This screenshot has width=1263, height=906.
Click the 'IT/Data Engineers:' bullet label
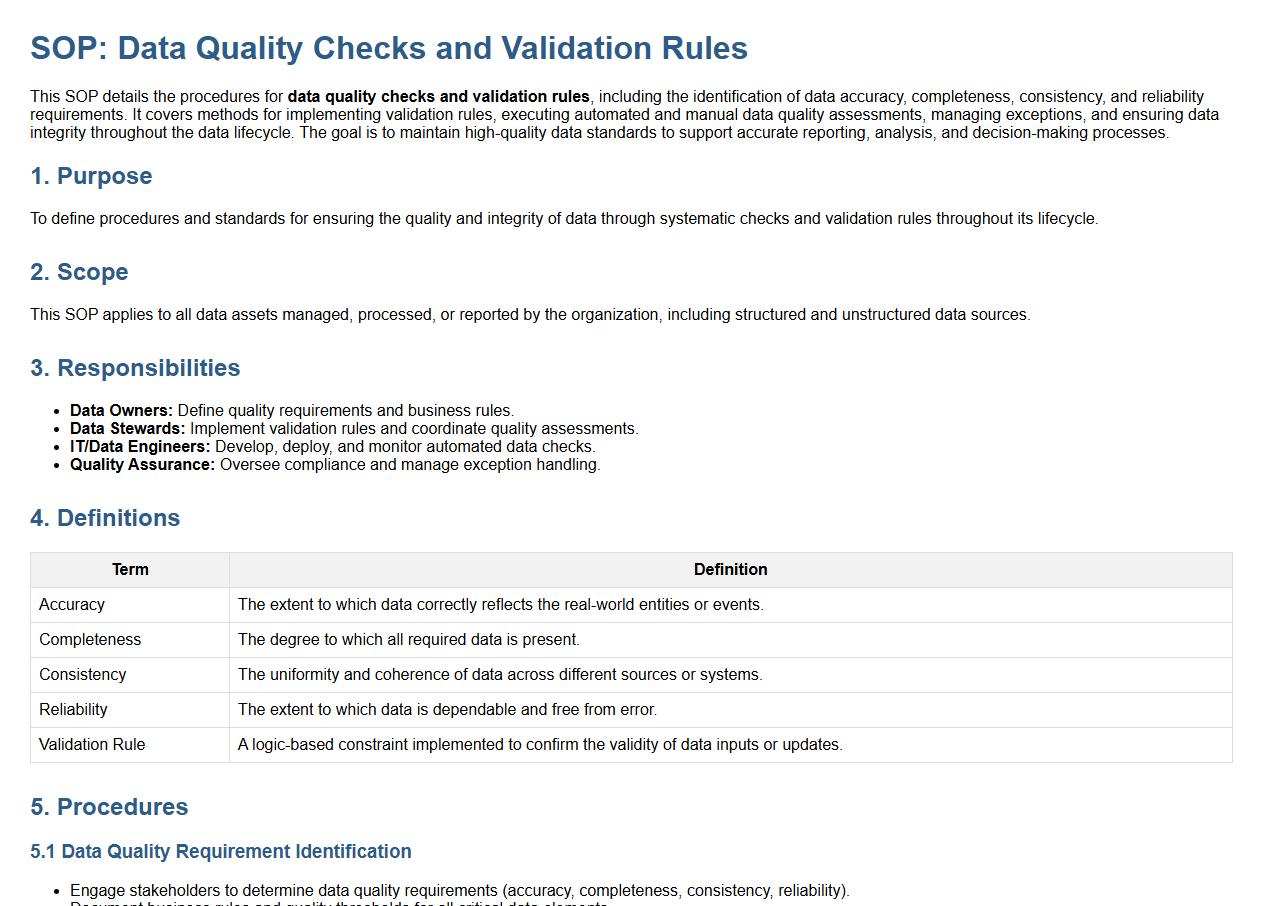(x=140, y=447)
